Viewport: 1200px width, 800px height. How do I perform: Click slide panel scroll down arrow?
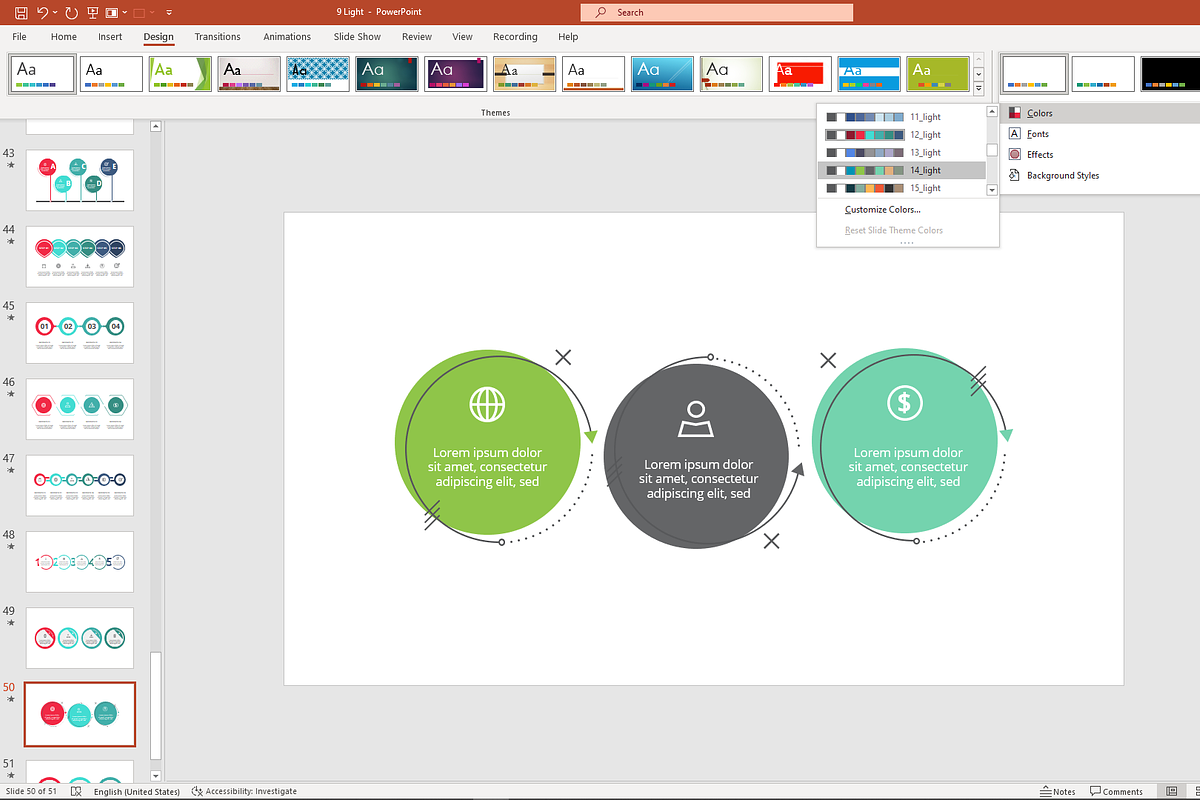coord(155,775)
